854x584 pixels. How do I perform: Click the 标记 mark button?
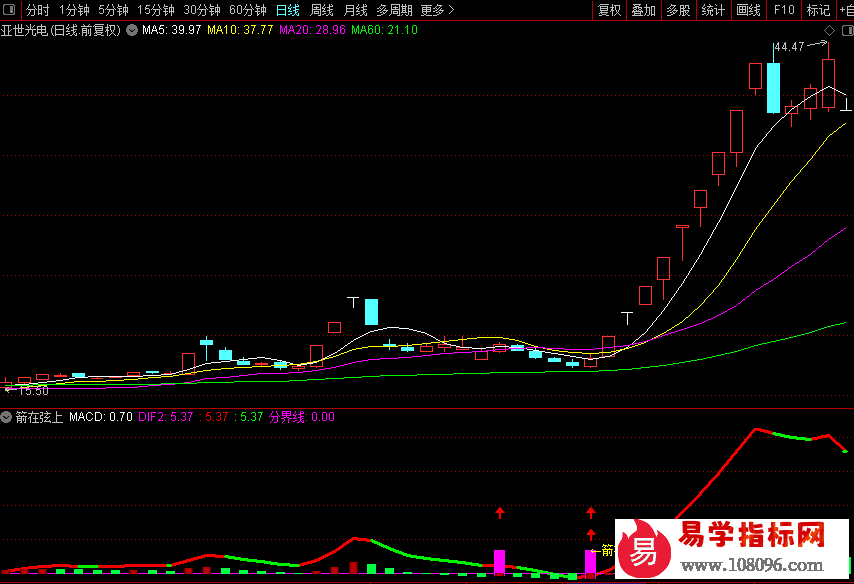818,10
